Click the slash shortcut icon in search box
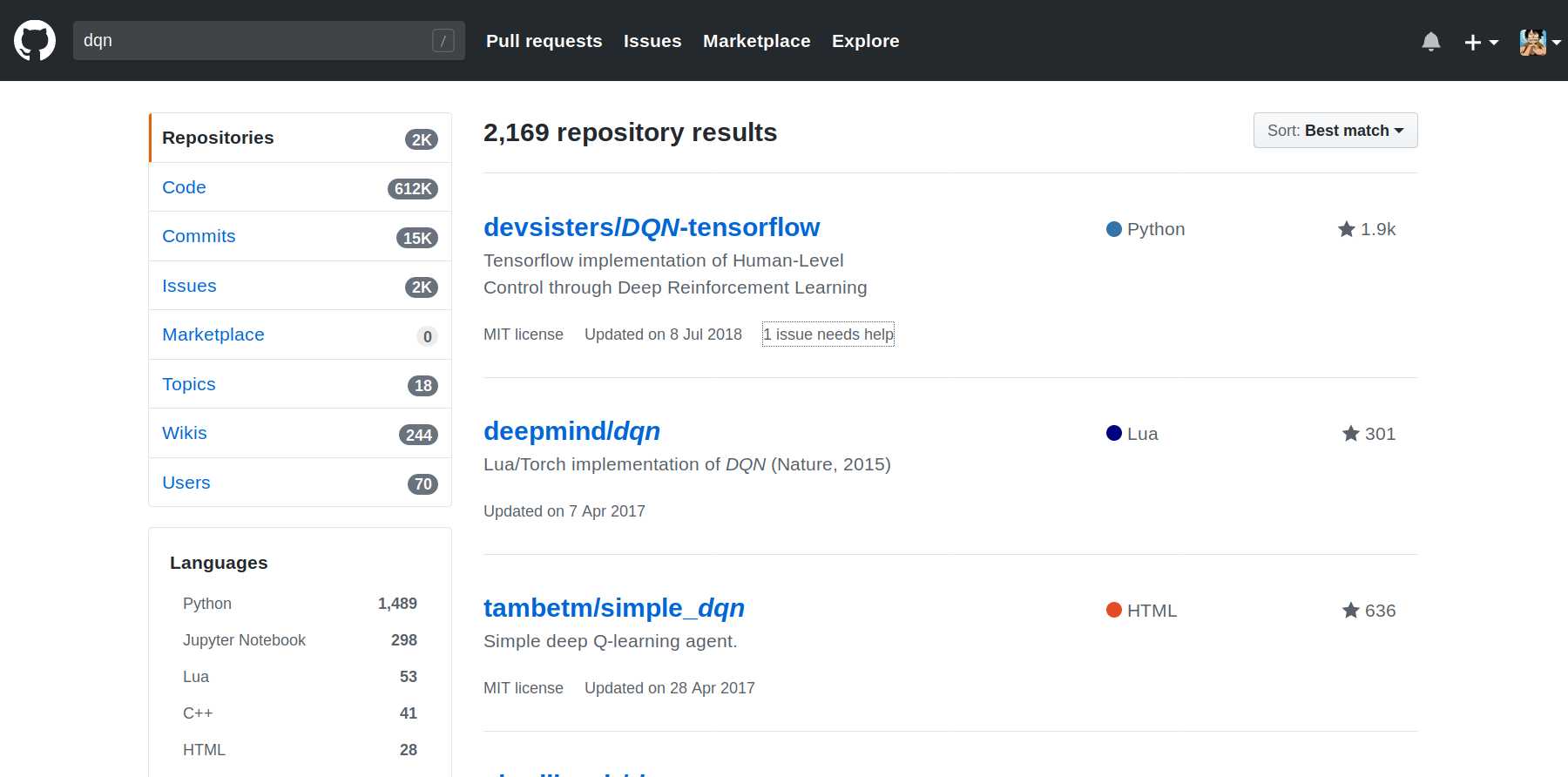The height and width of the screenshot is (777, 1568). click(443, 40)
